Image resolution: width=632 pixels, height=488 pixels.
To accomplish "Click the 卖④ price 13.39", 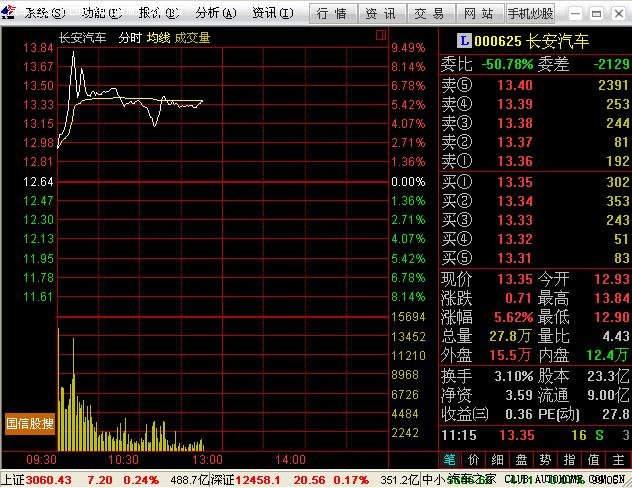I will click(515, 104).
